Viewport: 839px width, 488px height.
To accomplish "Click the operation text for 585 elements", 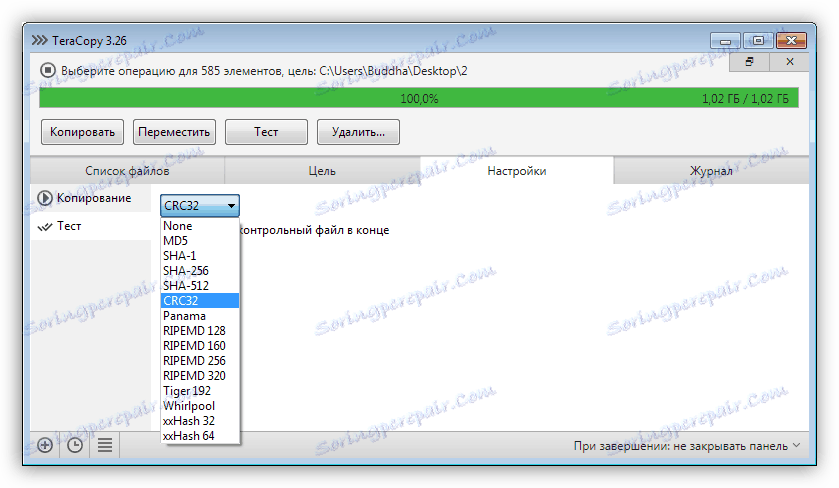I will 264,71.
